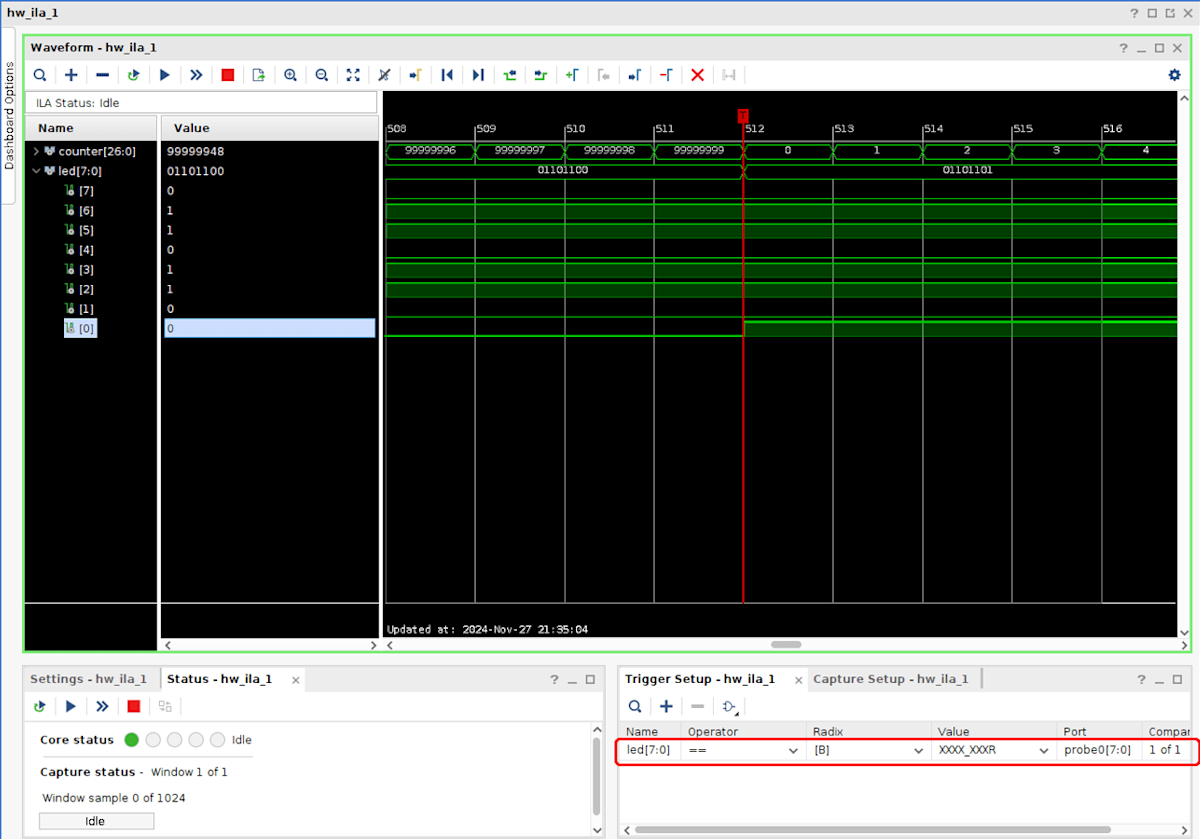Open the Dashboard Options side tab
This screenshot has width=1200, height=839.
pos(10,114)
